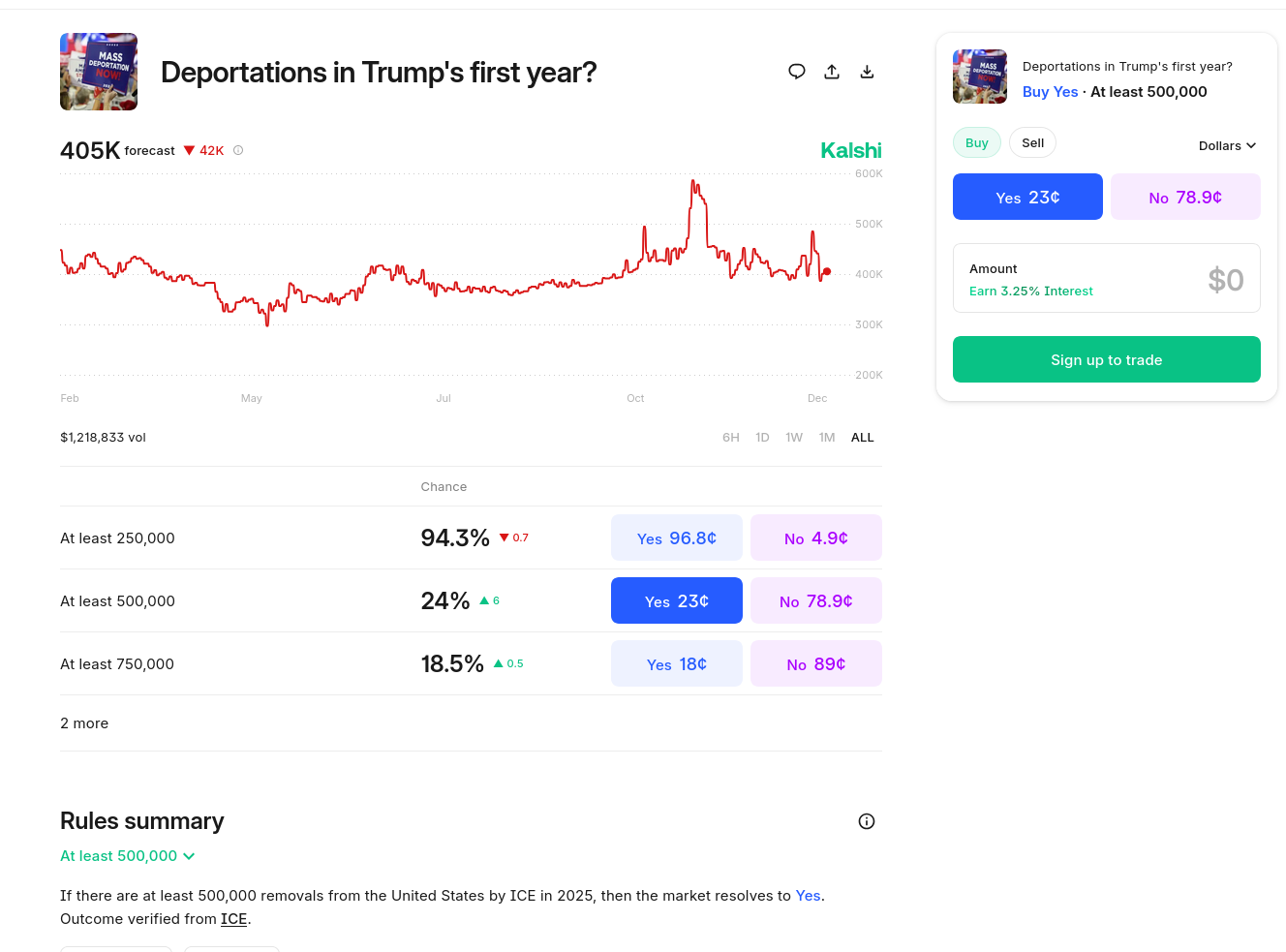Screen dimensions: 1286x952
Task: Open the comments speech bubble icon
Action: coord(797,72)
